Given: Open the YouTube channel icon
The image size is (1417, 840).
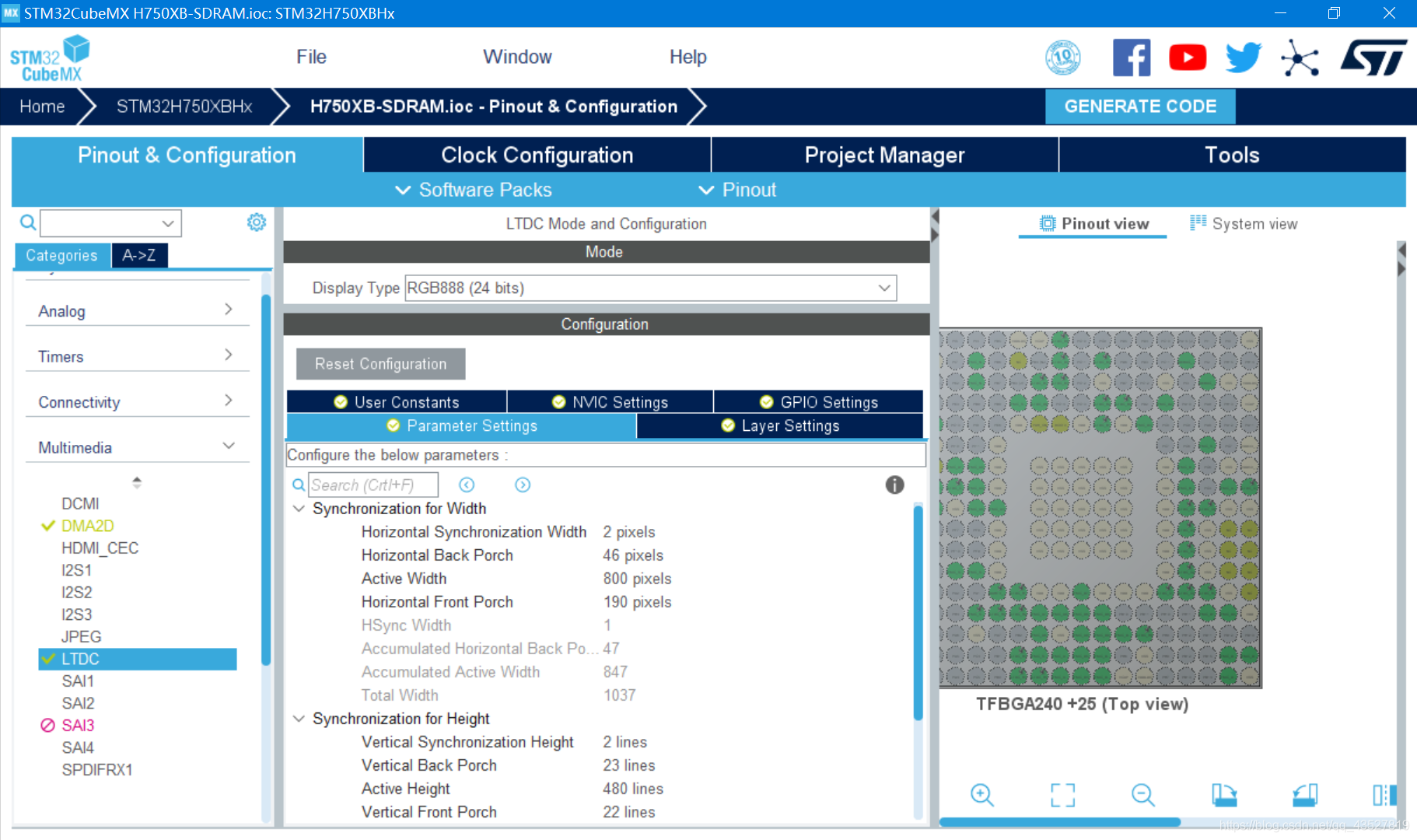Looking at the screenshot, I should [1188, 58].
